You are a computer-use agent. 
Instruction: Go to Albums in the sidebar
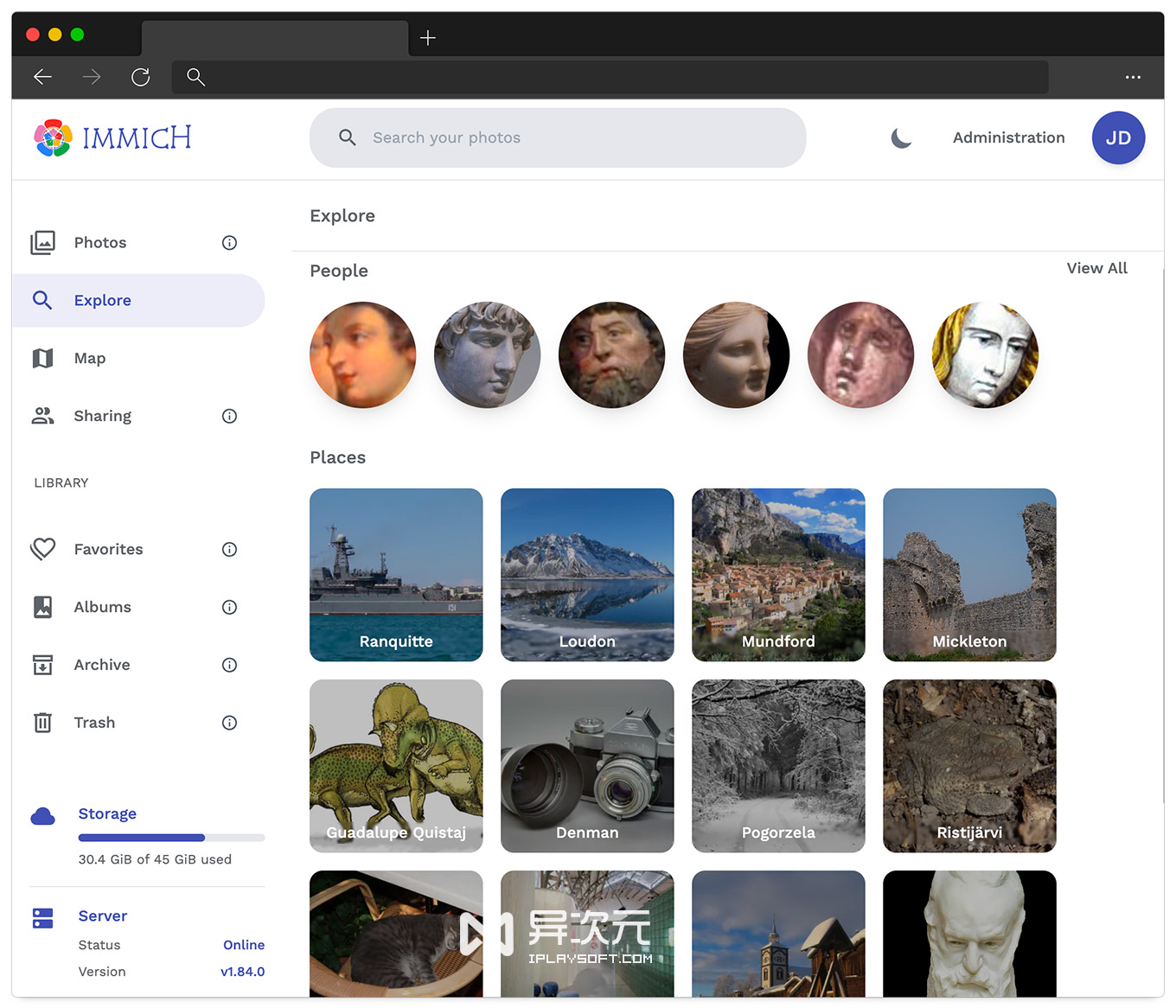(x=102, y=608)
